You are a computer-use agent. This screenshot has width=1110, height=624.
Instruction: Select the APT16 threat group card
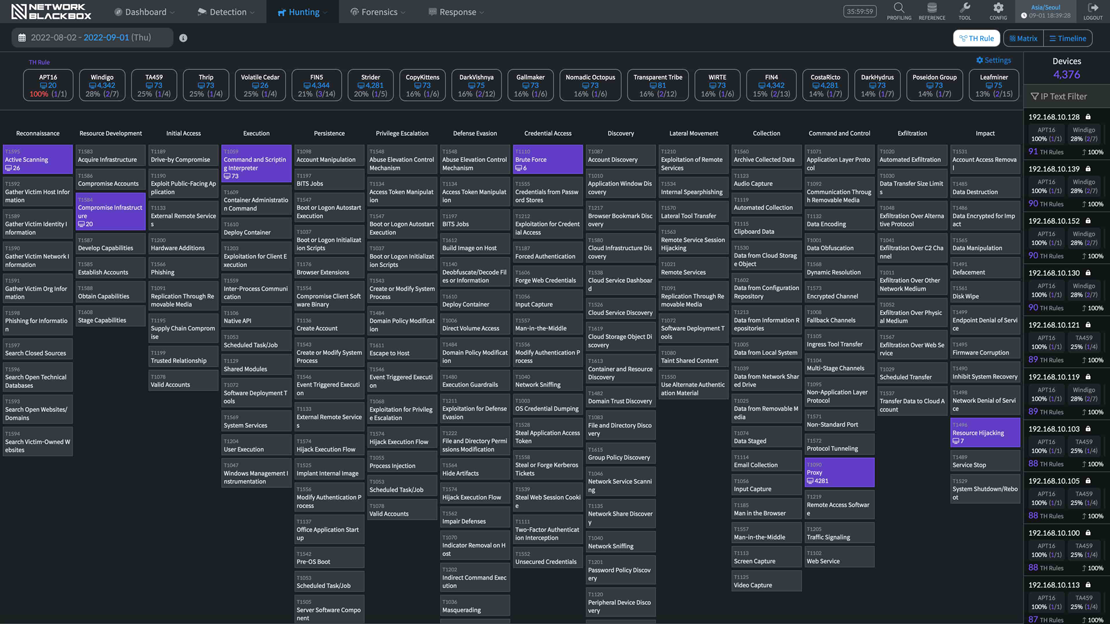click(x=48, y=85)
